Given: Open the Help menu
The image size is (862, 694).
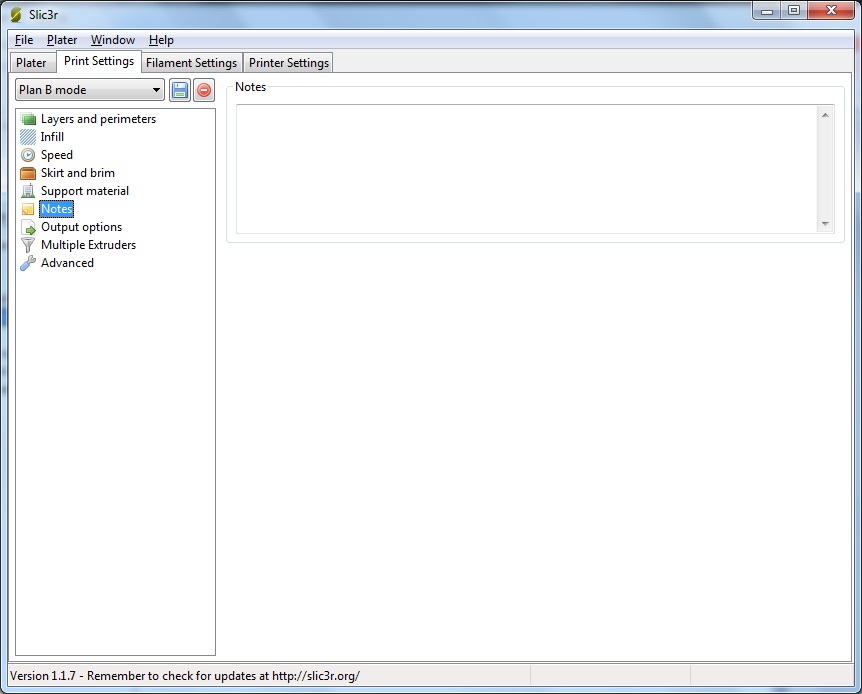Looking at the screenshot, I should point(161,40).
